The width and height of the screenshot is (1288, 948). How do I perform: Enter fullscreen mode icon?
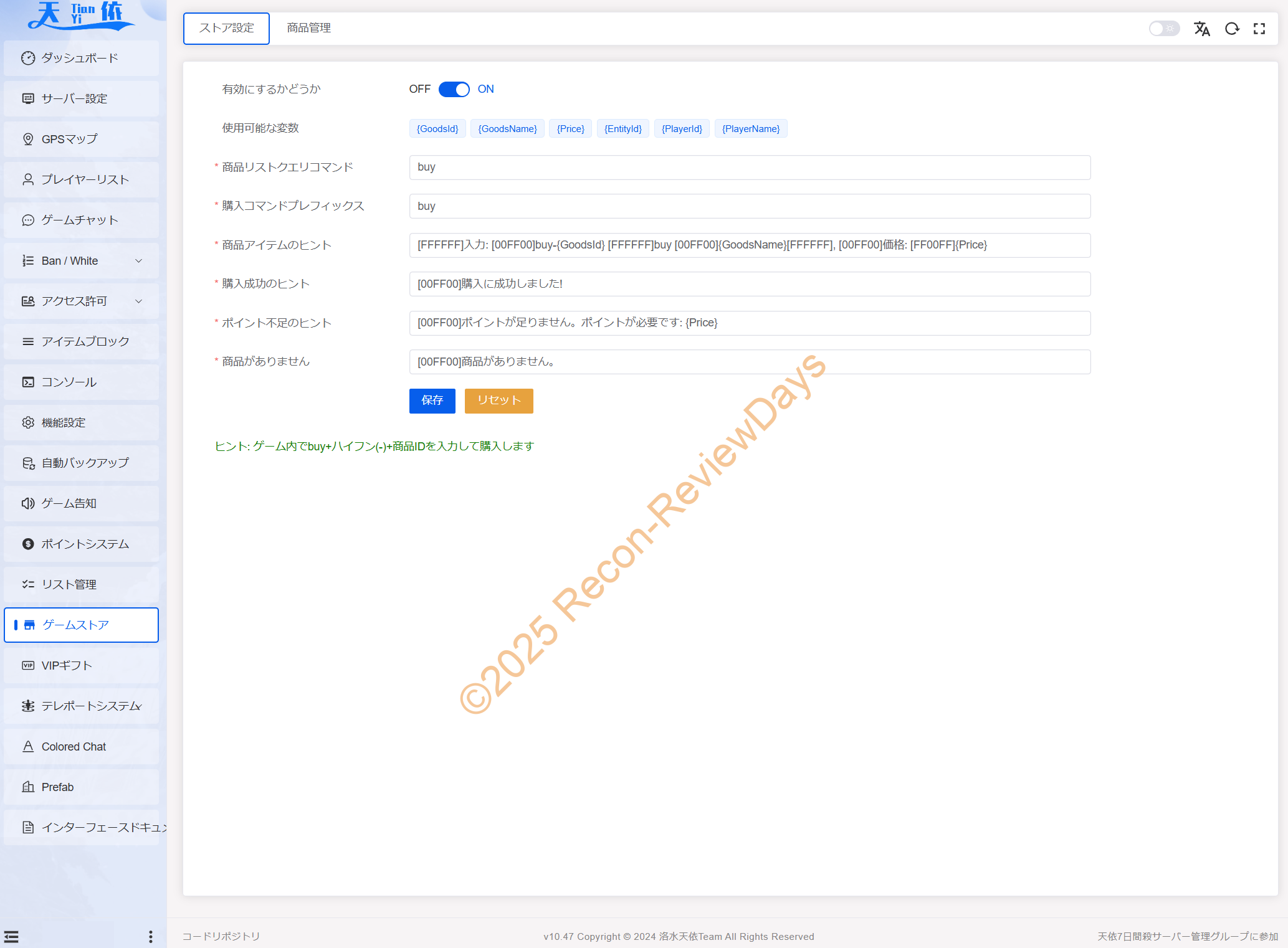pyautogui.click(x=1259, y=29)
